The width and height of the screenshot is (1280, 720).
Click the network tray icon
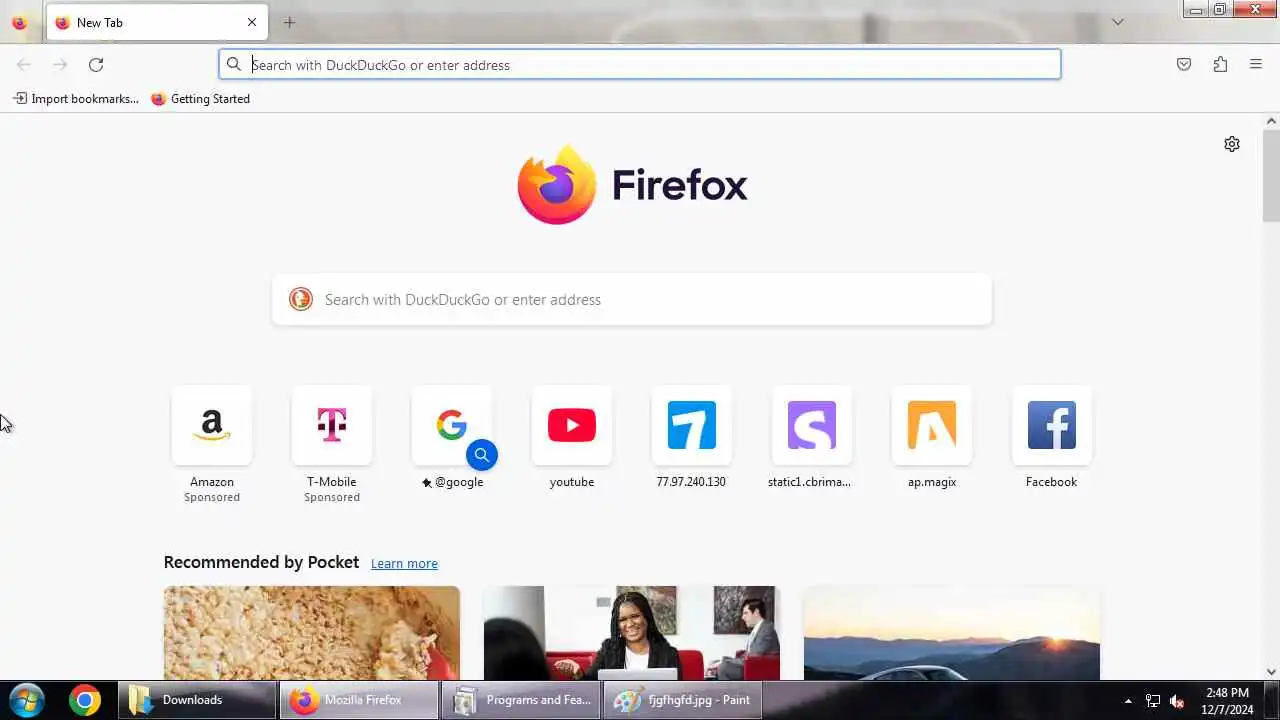click(1153, 701)
